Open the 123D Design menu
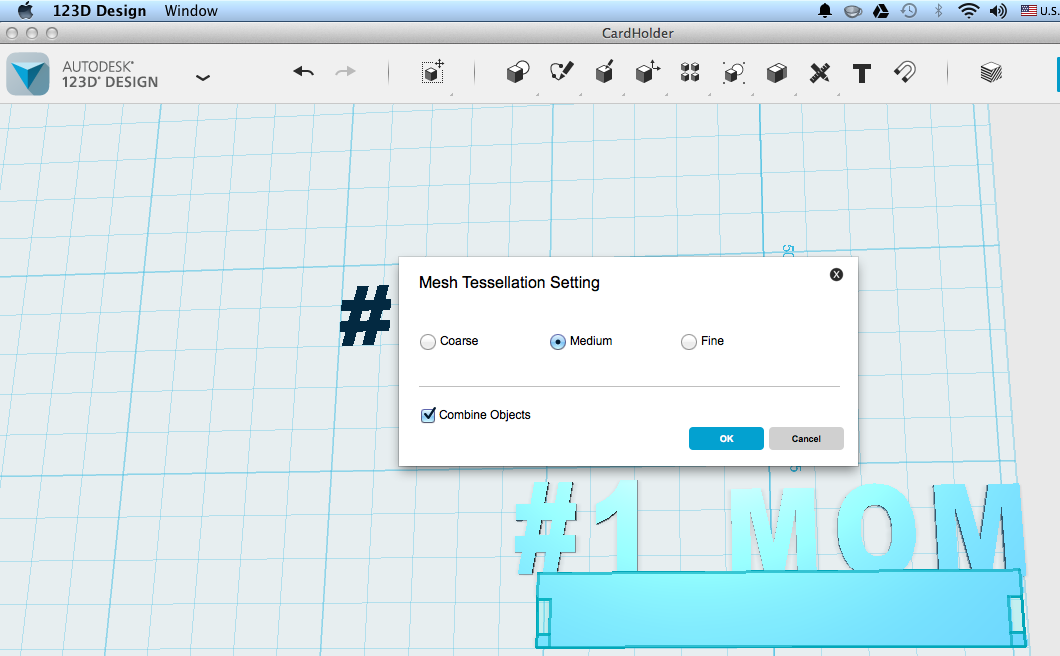The height and width of the screenshot is (656, 1060). click(99, 11)
